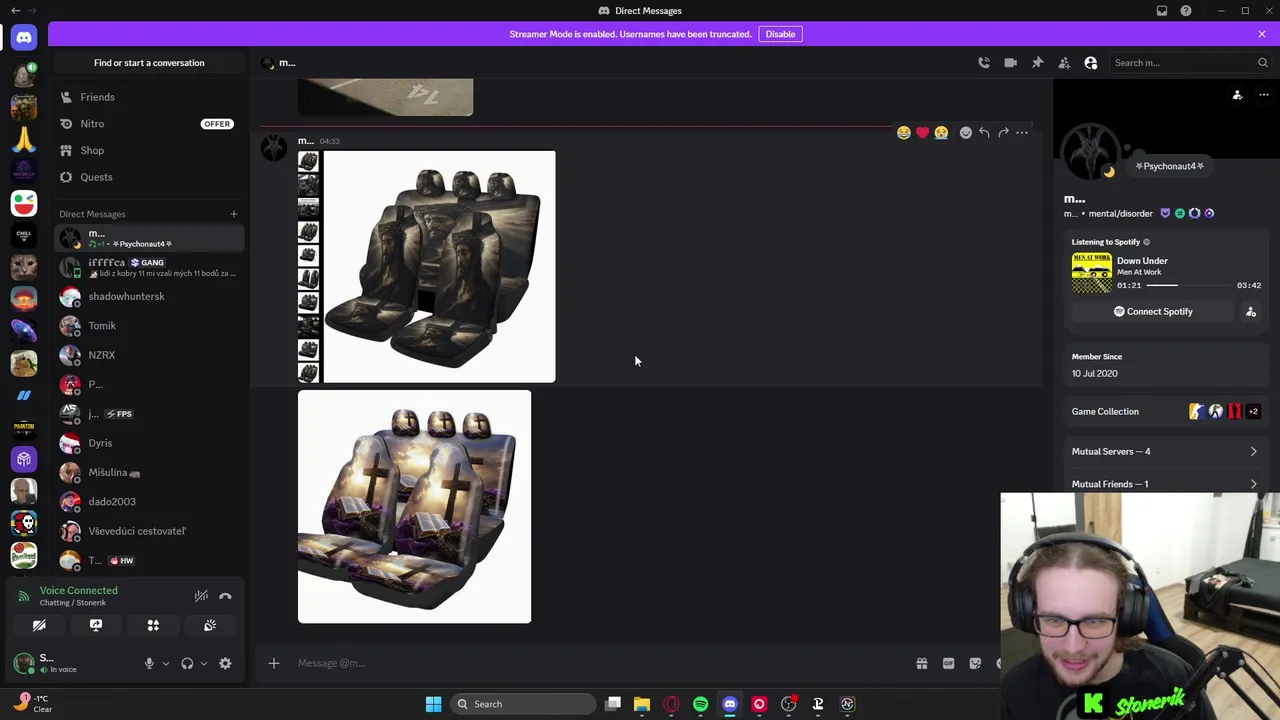
Task: React with the red heart emoji
Action: coord(922,133)
